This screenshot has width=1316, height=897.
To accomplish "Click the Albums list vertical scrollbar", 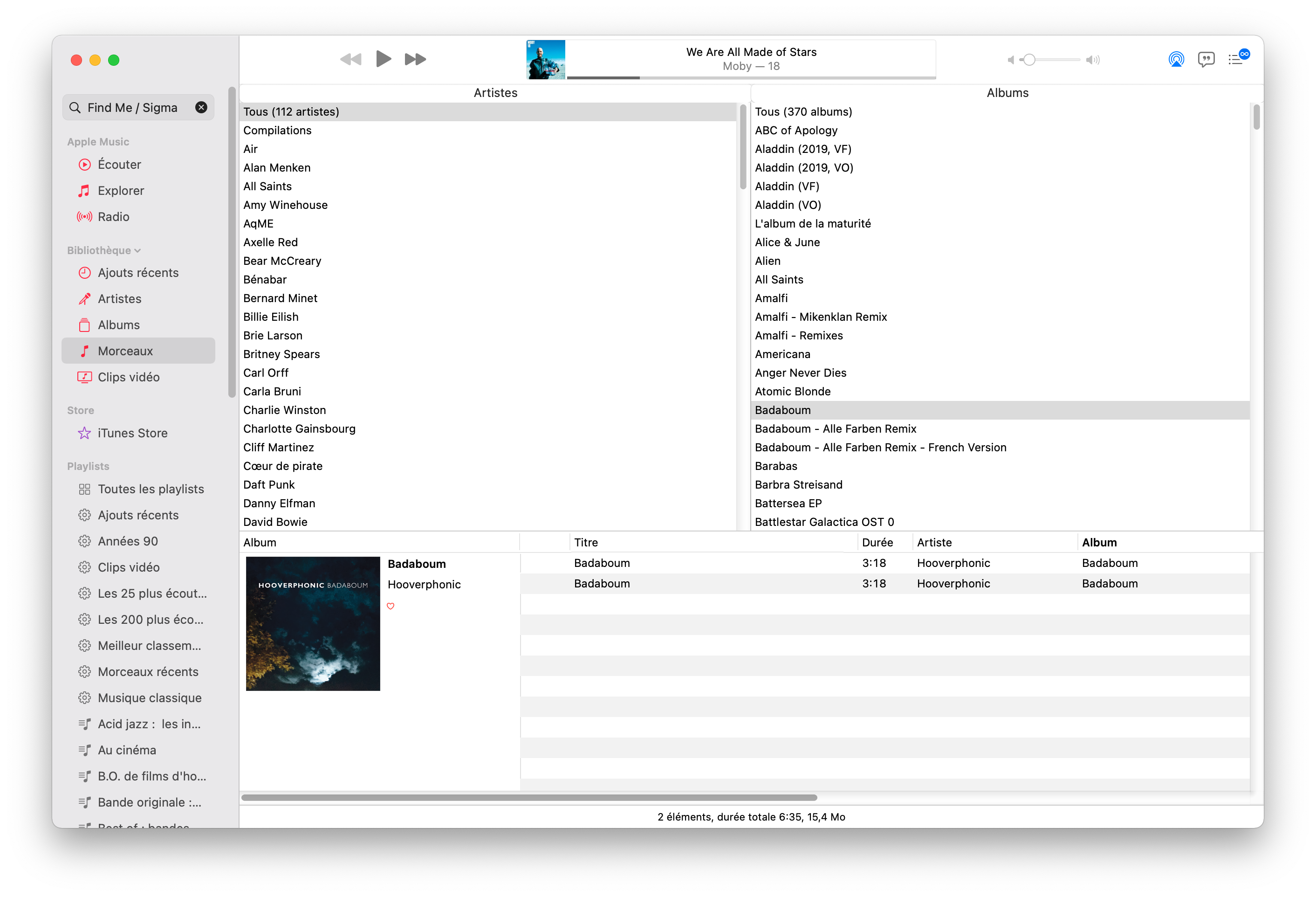I will (x=1256, y=117).
